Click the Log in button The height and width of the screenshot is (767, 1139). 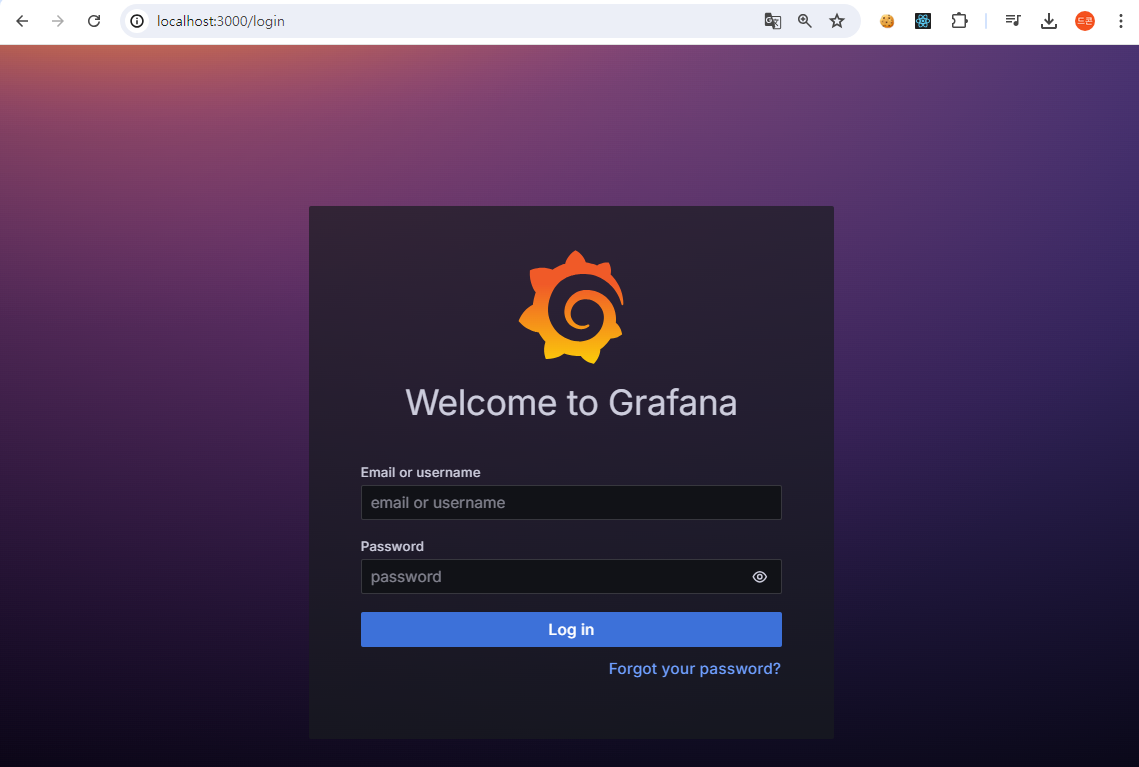tap(571, 630)
